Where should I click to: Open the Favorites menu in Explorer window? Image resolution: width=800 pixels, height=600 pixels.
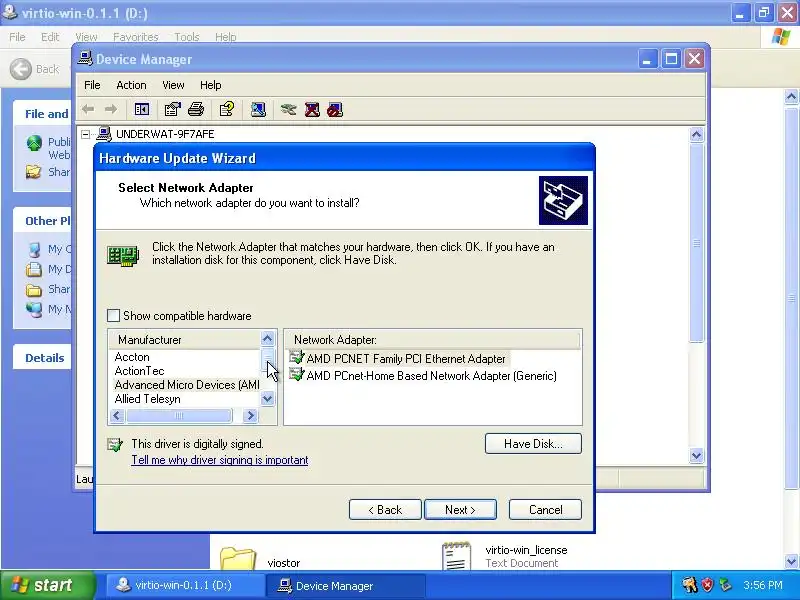click(x=136, y=37)
